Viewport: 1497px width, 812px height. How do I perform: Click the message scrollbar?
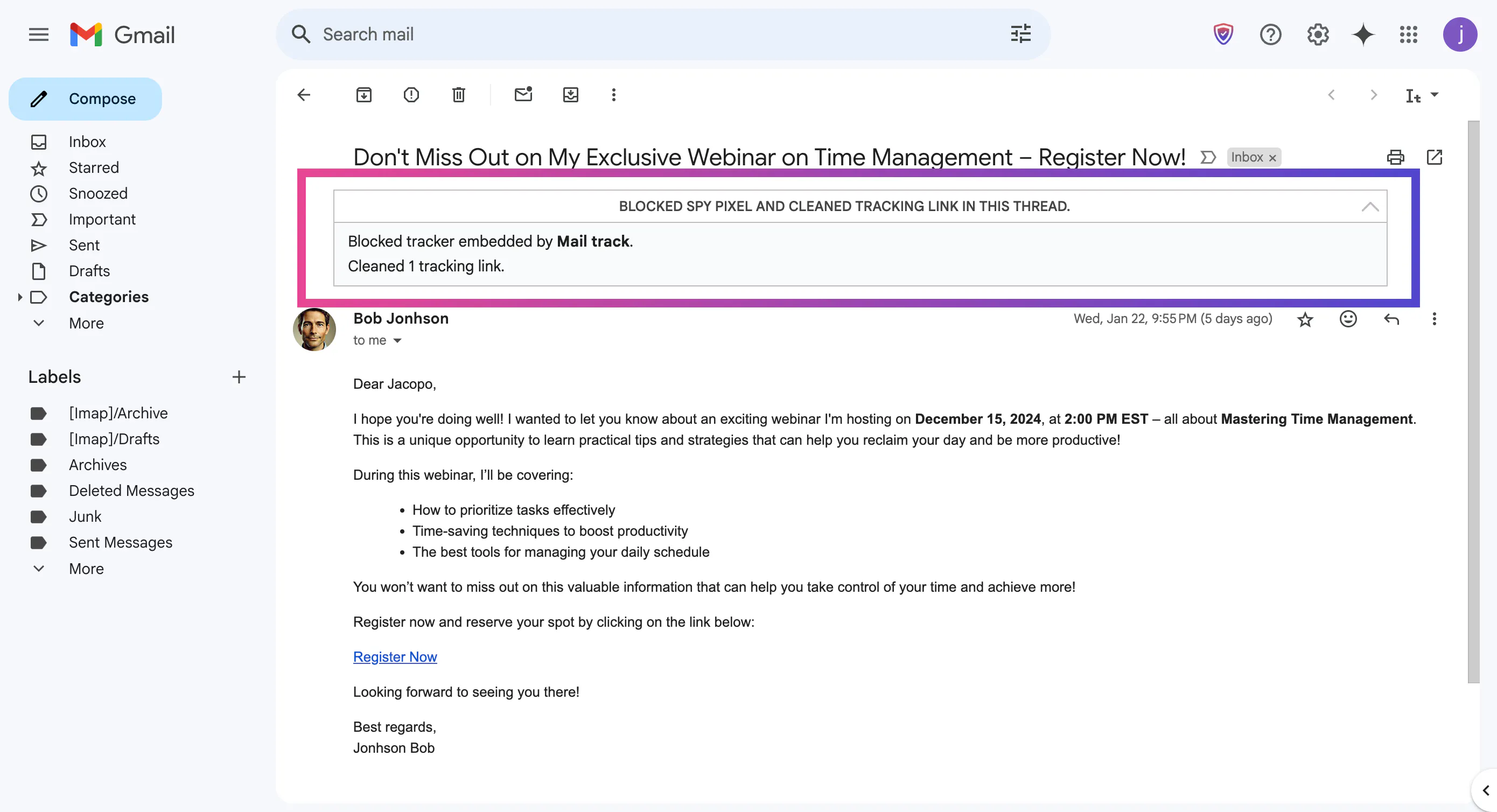click(x=1473, y=401)
